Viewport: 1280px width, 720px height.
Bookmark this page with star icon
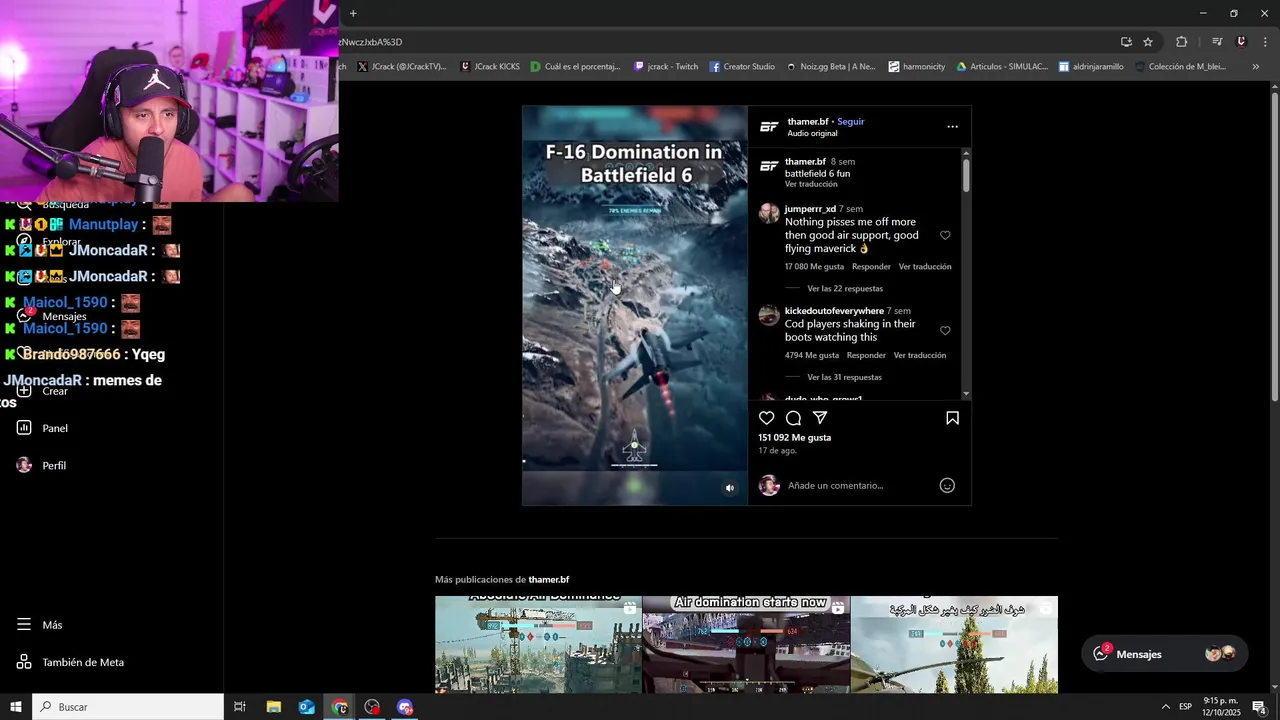[1148, 42]
